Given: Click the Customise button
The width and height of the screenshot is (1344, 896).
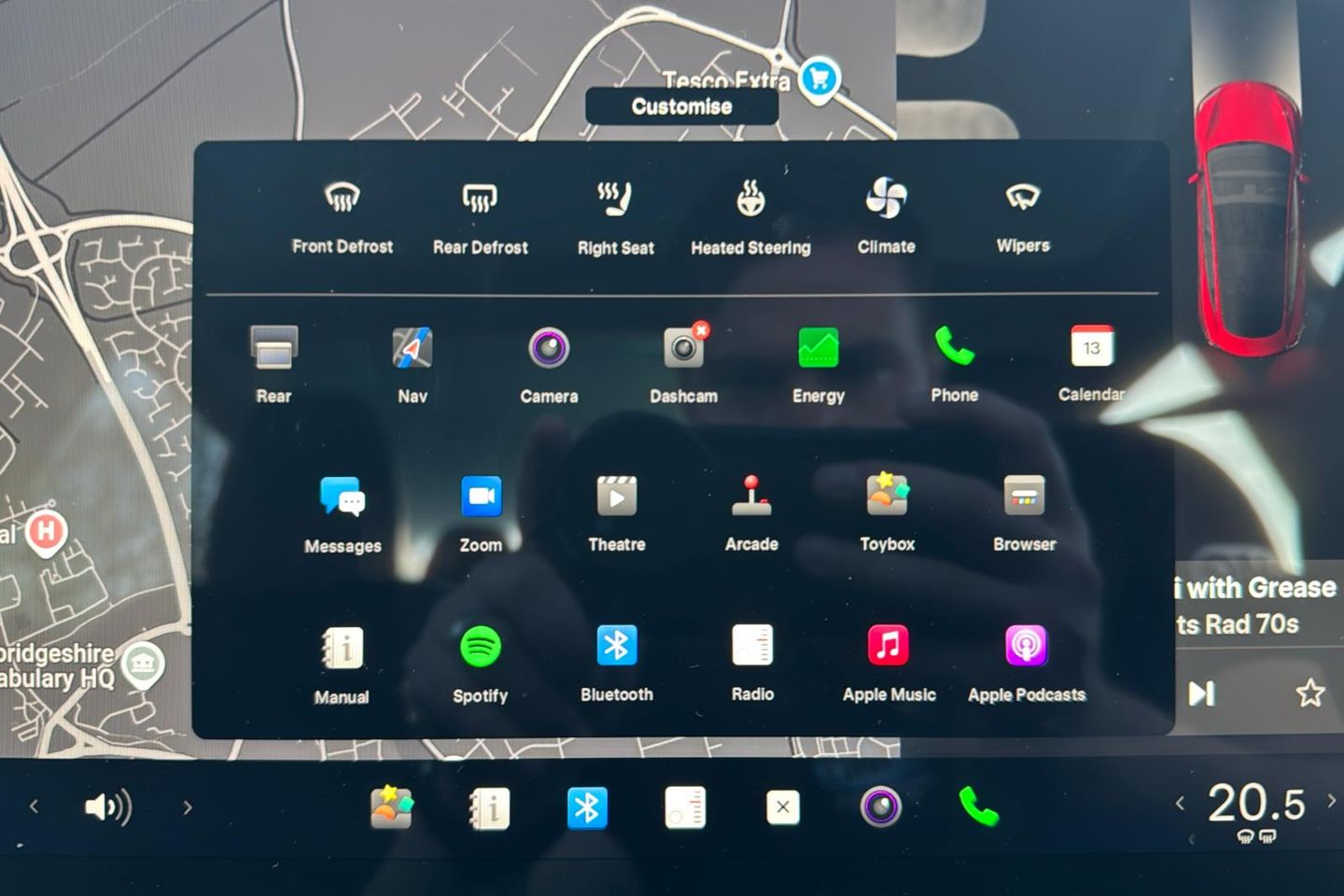Looking at the screenshot, I should [681, 106].
